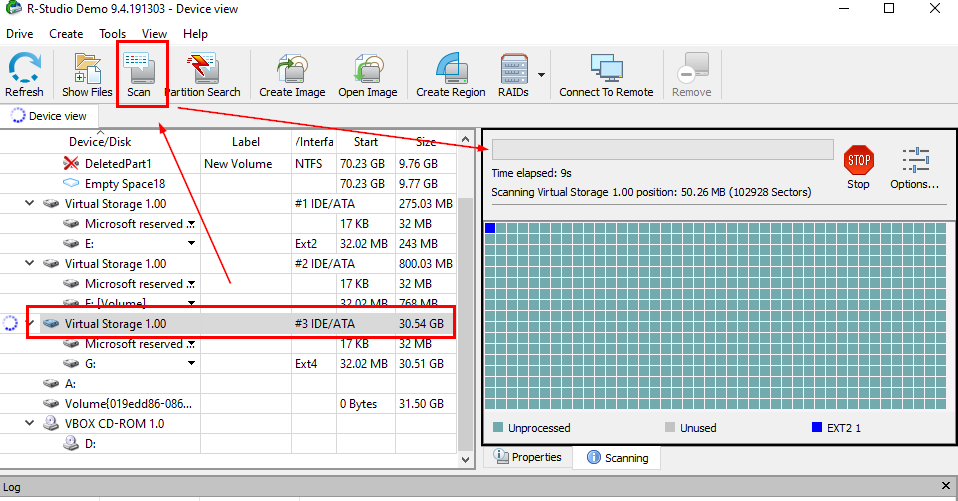The image size is (958, 501).
Task: Switch to the Properties tab
Action: tap(528, 458)
